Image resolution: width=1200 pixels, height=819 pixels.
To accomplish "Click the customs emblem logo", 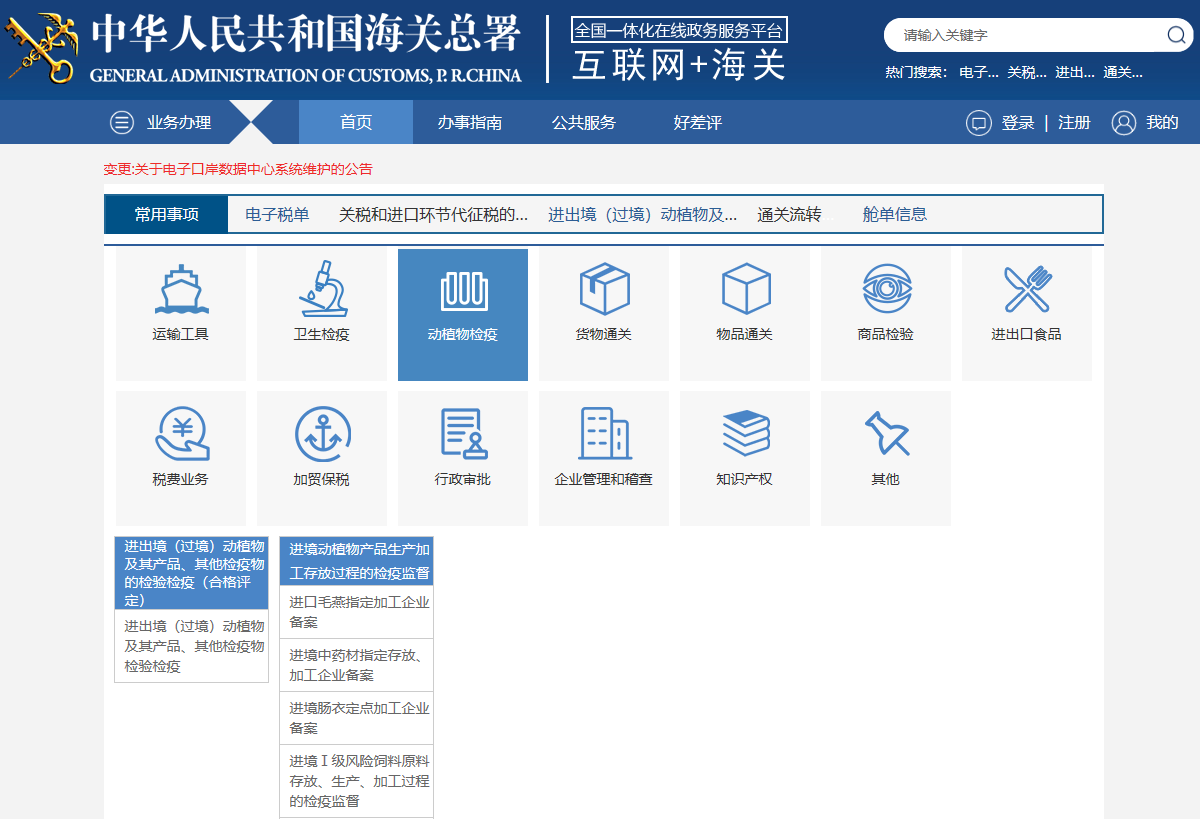I will [42, 47].
